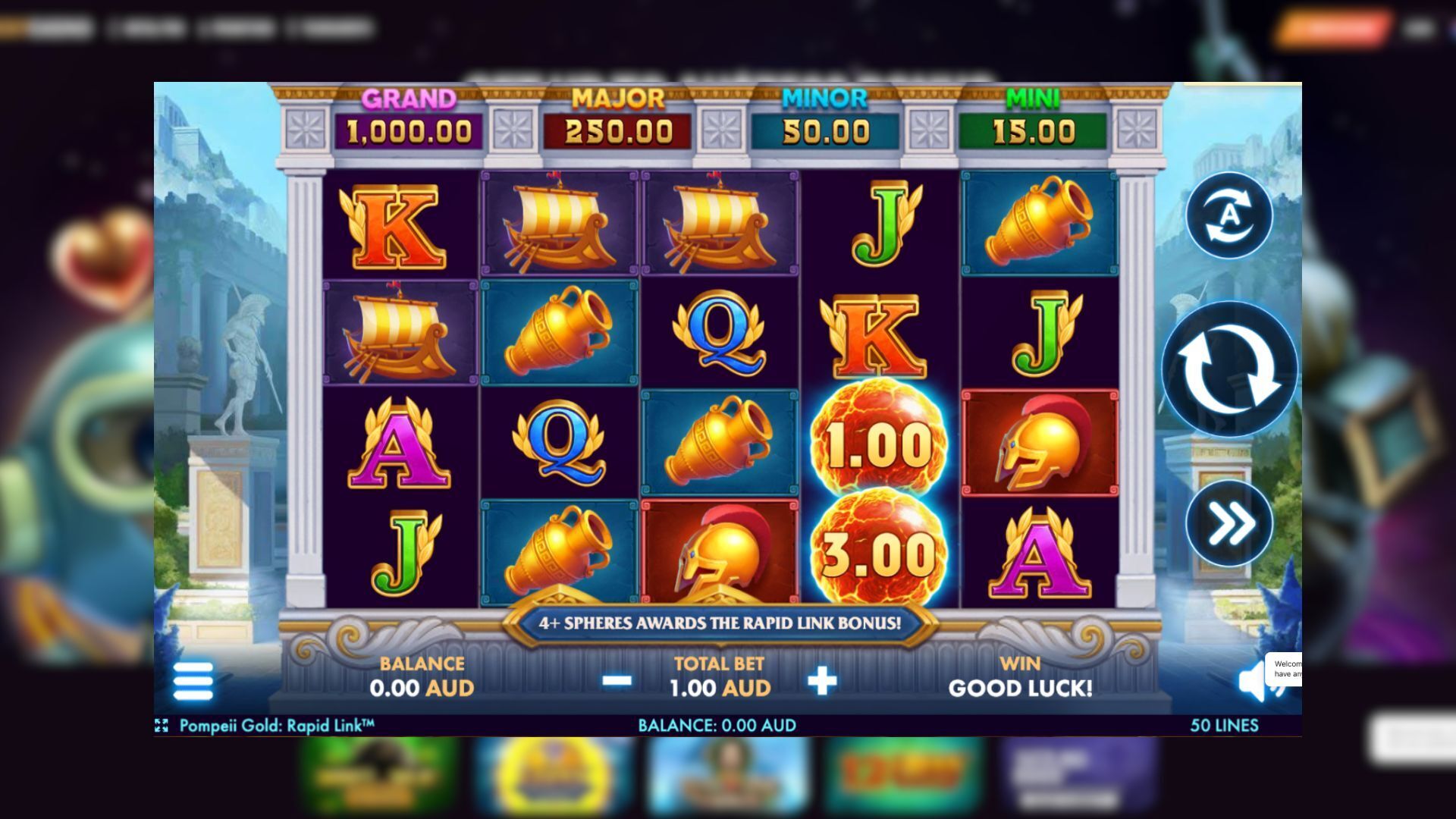Enable autoplay with the circular A icon

(x=1228, y=215)
